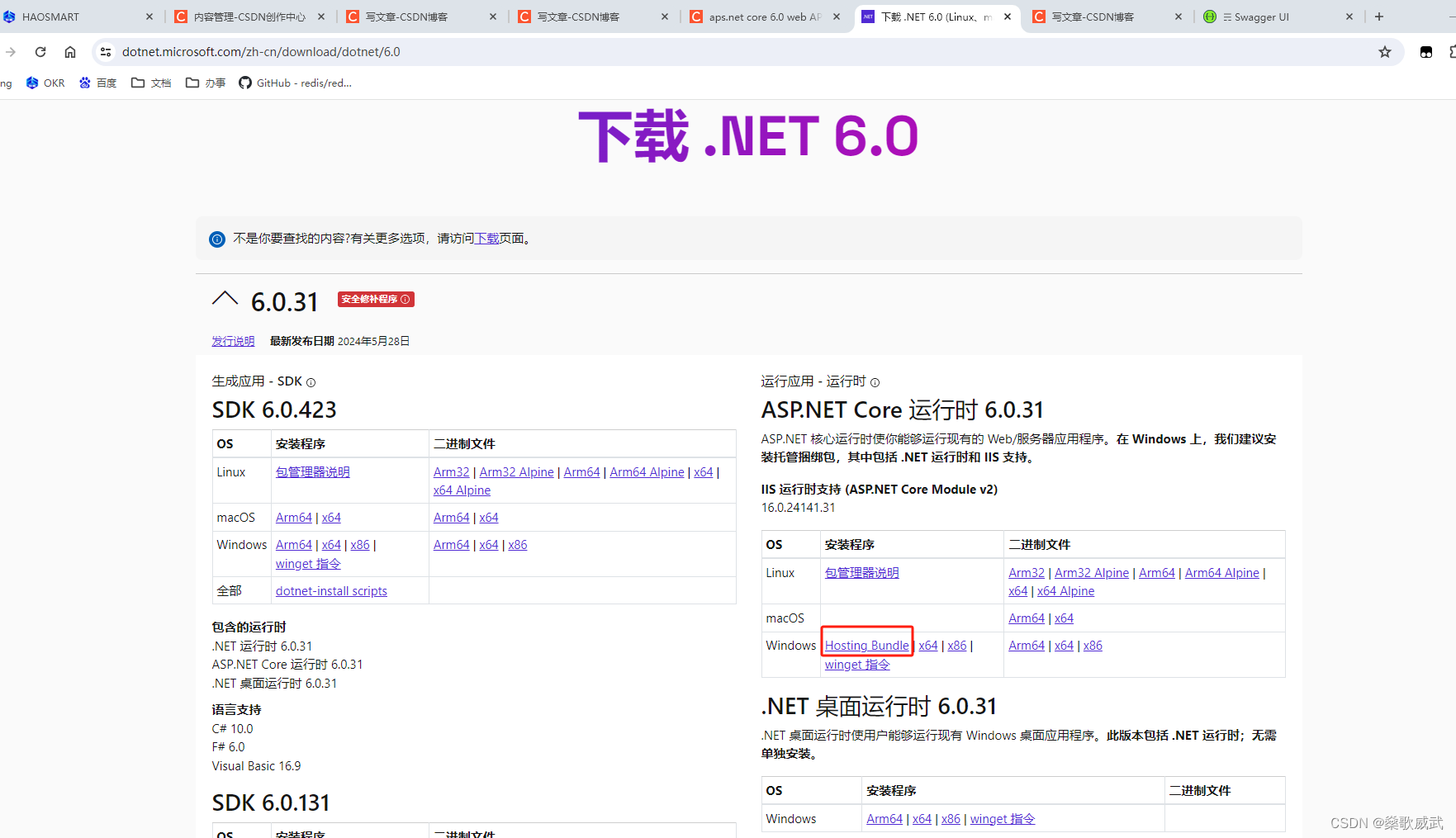Image resolution: width=1456 pixels, height=838 pixels.
Task: Download ASP.NET Core Windows x86 binary
Action: pos(1093,646)
